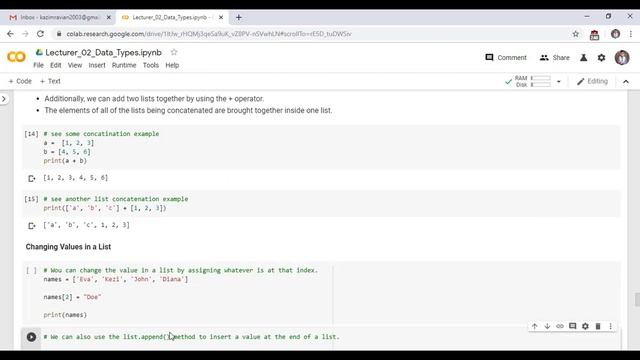Open cell settings gear in cell toolbar

pos(585,326)
